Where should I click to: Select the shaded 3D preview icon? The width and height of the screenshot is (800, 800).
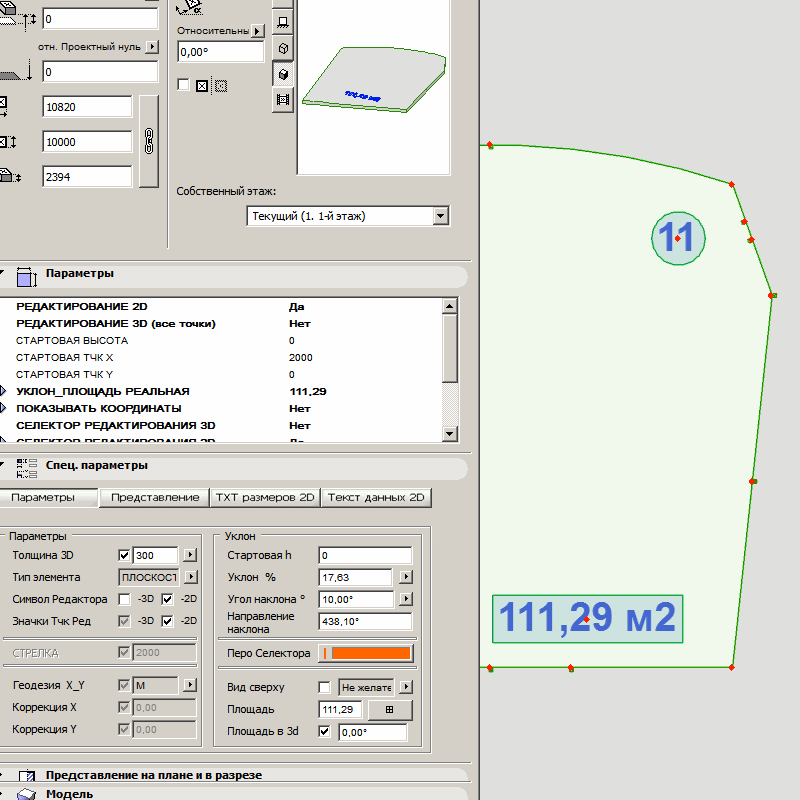[x=283, y=74]
